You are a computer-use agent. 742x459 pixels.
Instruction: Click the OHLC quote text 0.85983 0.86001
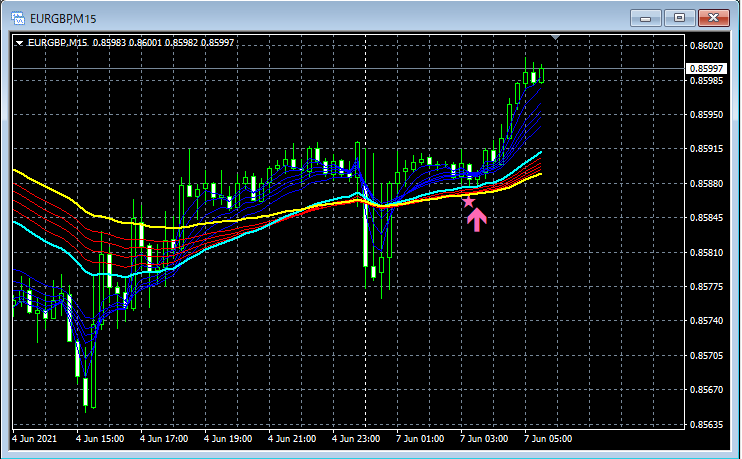[x=127, y=43]
